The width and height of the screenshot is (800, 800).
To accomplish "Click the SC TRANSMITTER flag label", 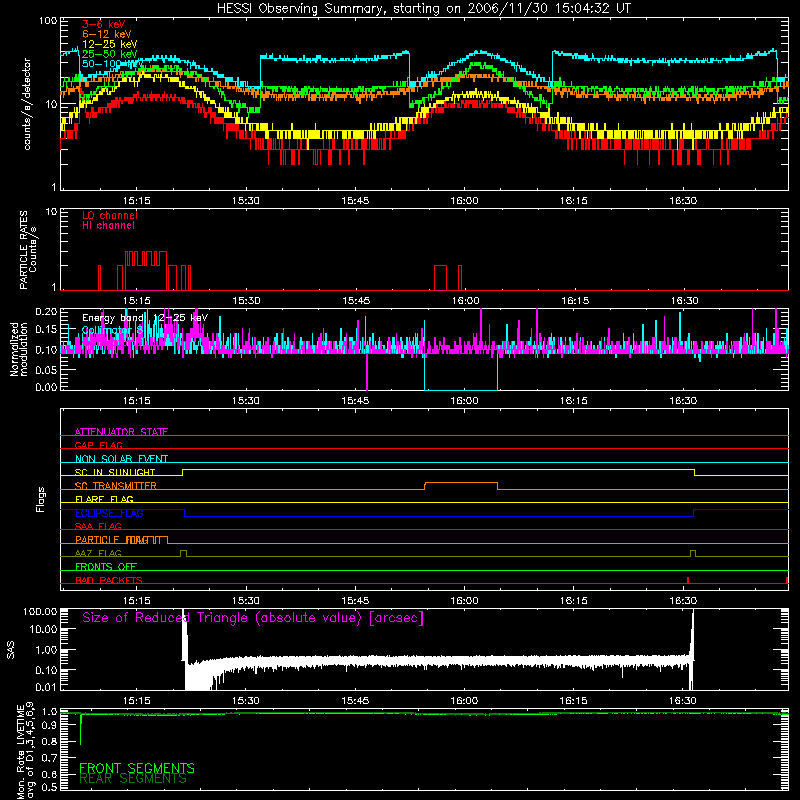I will point(116,485).
